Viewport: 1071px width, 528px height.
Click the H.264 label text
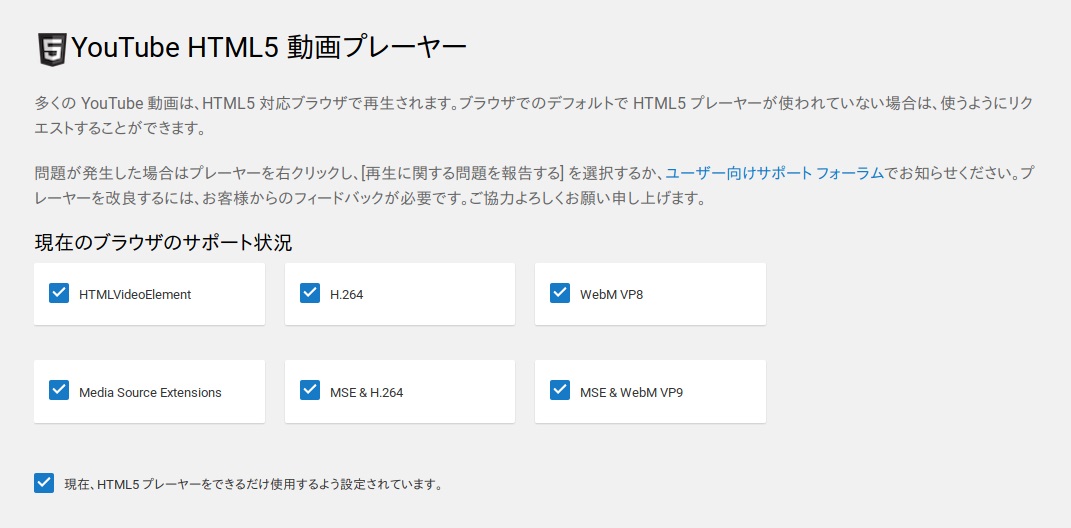click(346, 295)
